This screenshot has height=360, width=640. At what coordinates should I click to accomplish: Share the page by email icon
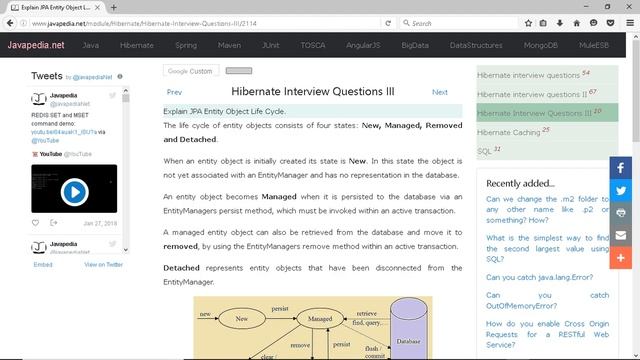pyautogui.click(x=620, y=235)
